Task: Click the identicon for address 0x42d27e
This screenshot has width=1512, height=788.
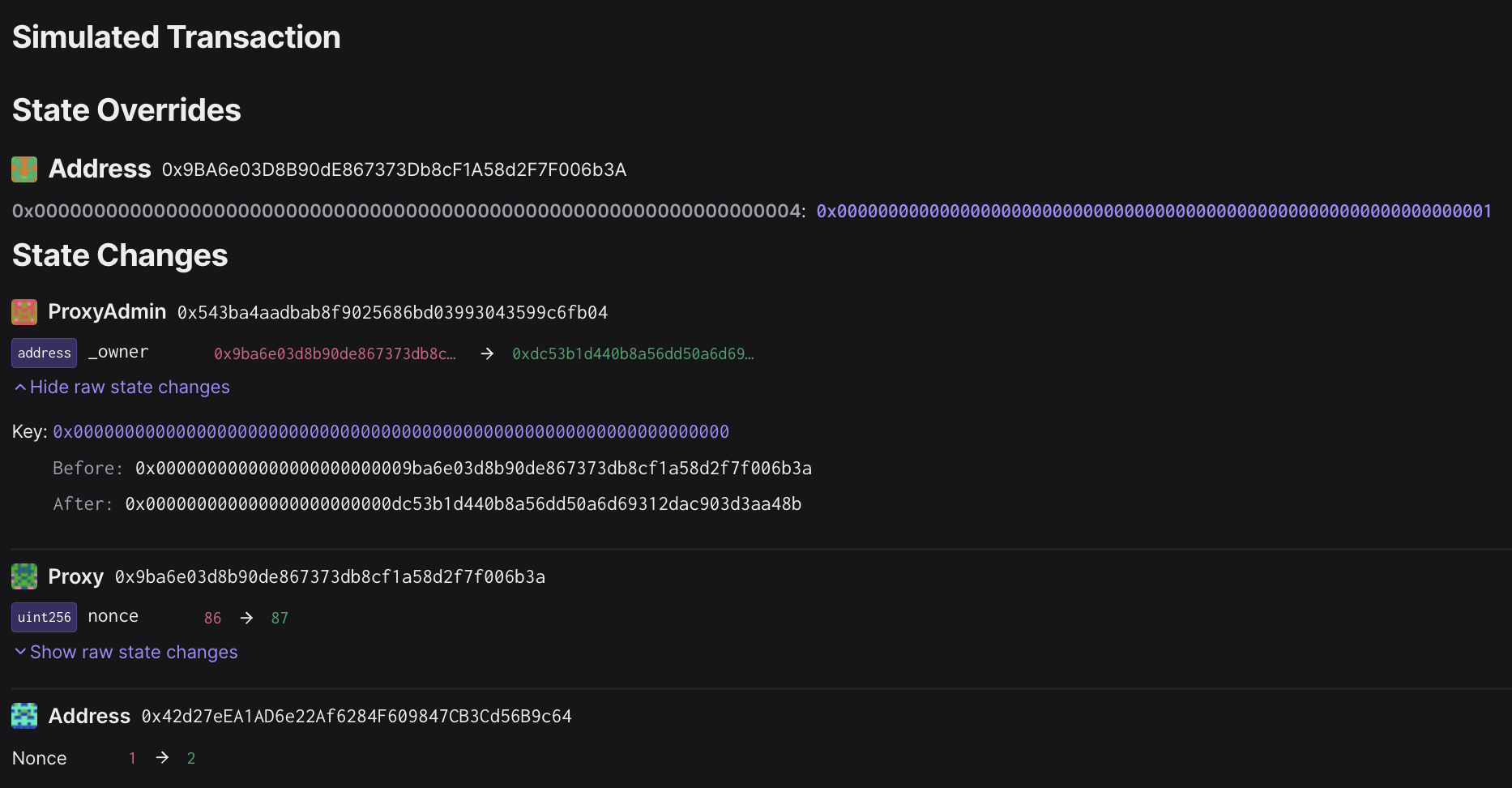Action: [24, 716]
